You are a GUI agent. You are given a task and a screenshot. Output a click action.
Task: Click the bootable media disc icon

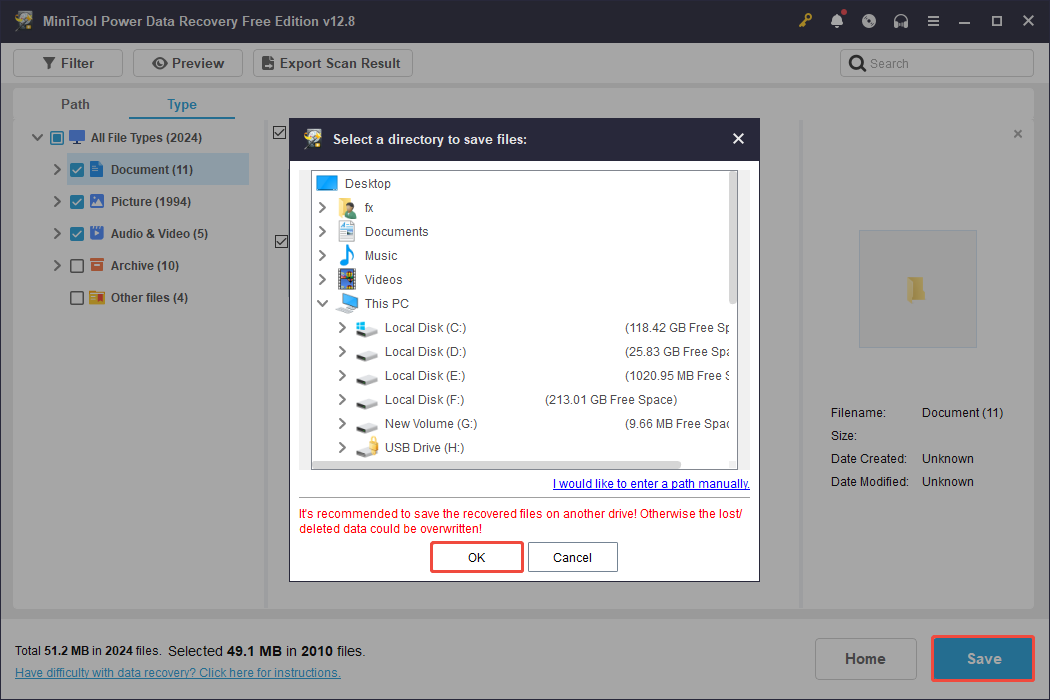869,20
